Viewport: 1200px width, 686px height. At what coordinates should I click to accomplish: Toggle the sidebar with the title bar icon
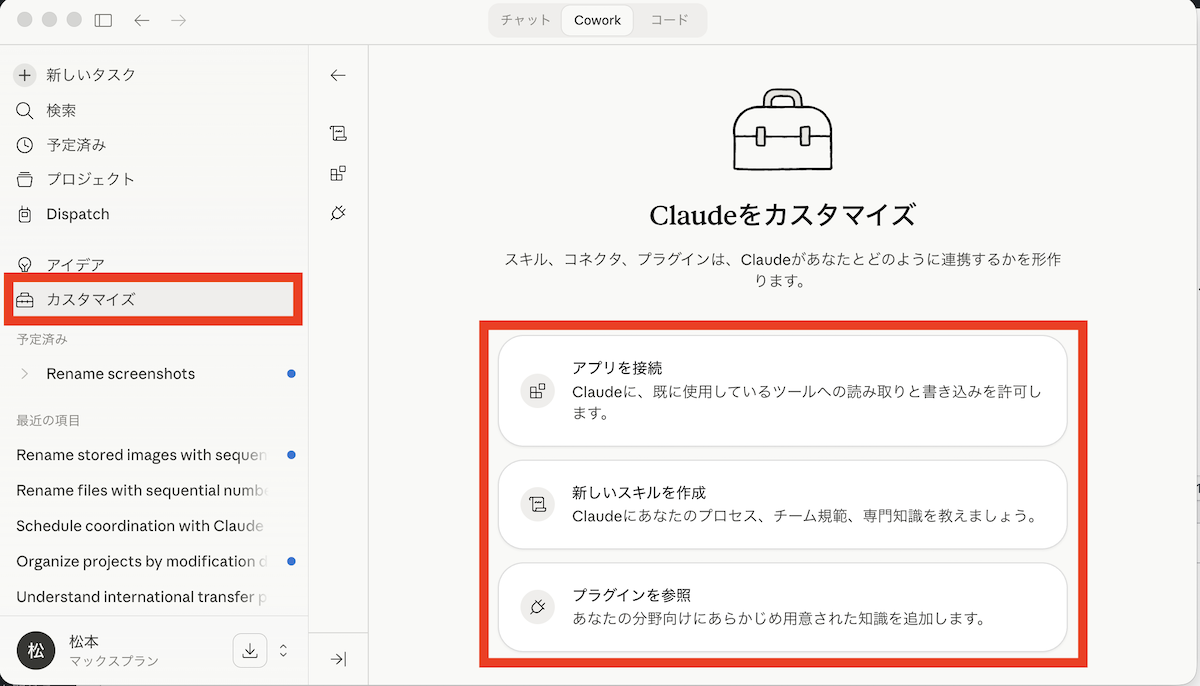tap(103, 20)
